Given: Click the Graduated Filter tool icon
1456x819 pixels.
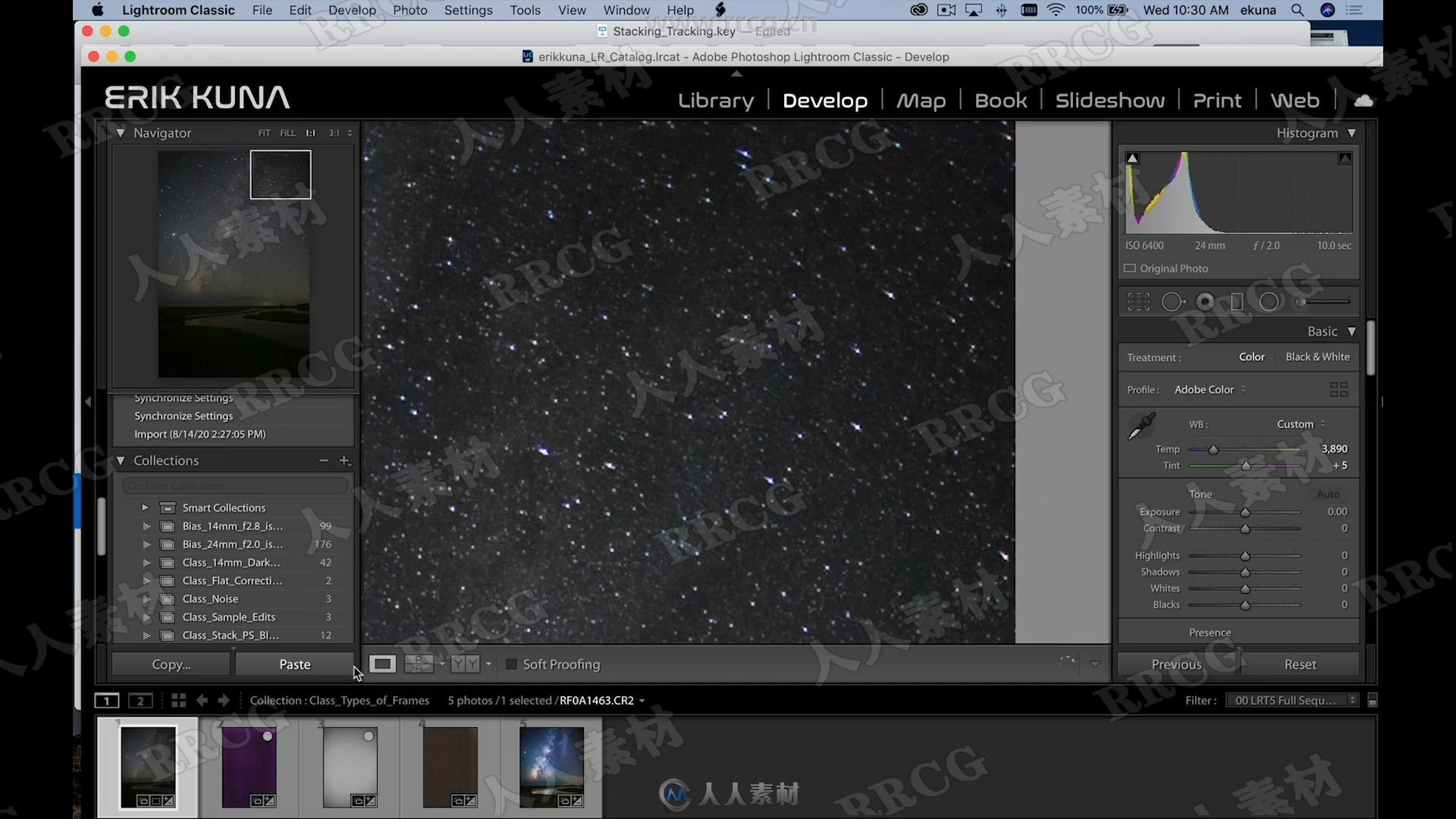Looking at the screenshot, I should pos(1238,301).
